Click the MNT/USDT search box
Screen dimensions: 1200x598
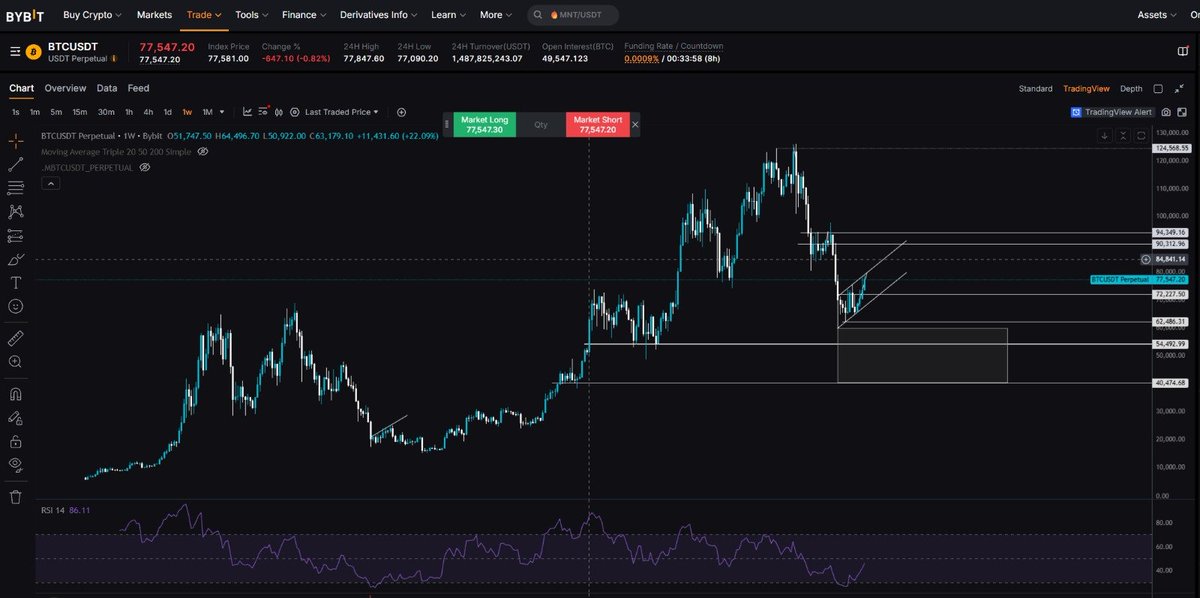coord(571,15)
